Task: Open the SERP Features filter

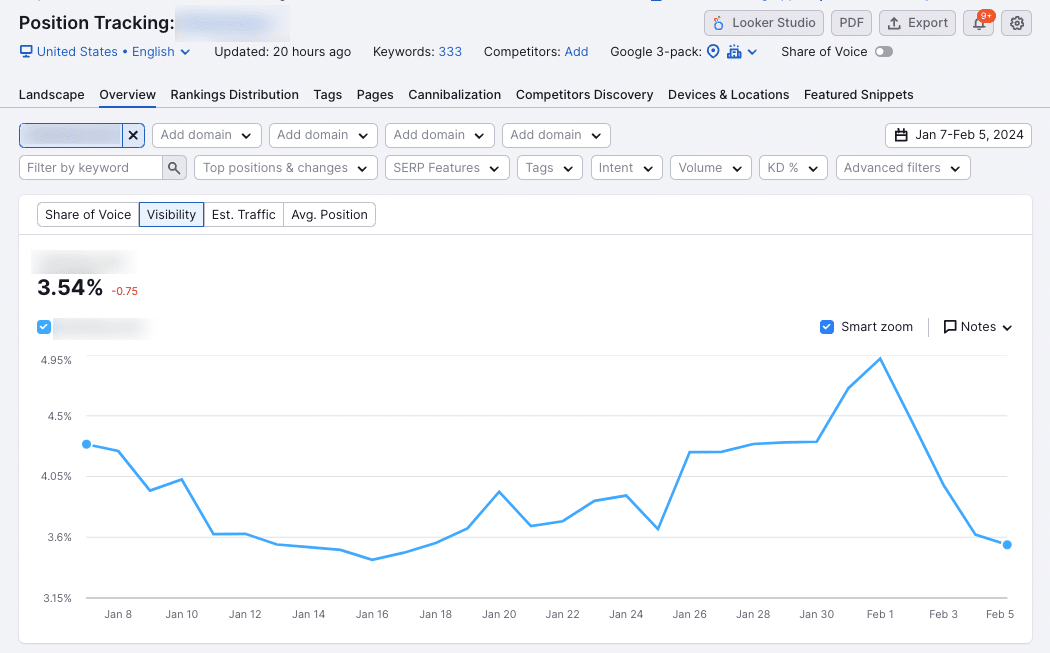Action: 447,167
